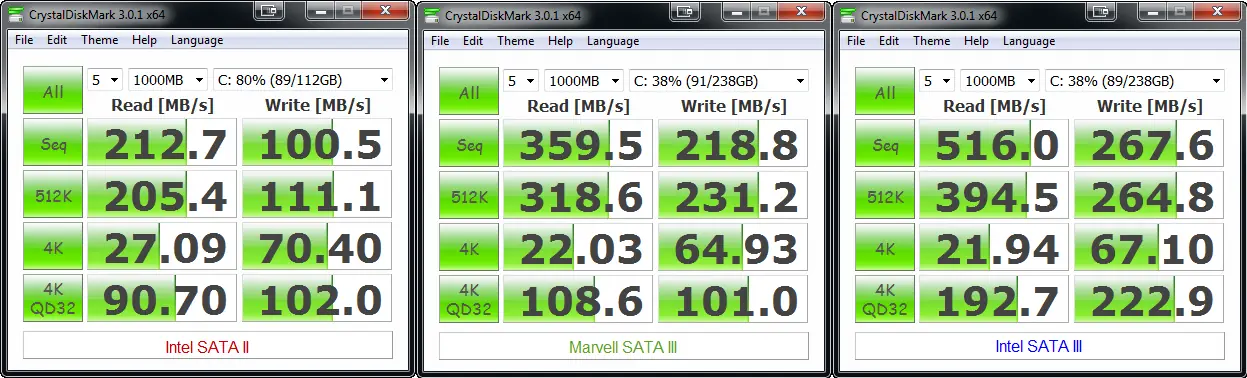Click the Seq read value 359.5

tap(579, 143)
